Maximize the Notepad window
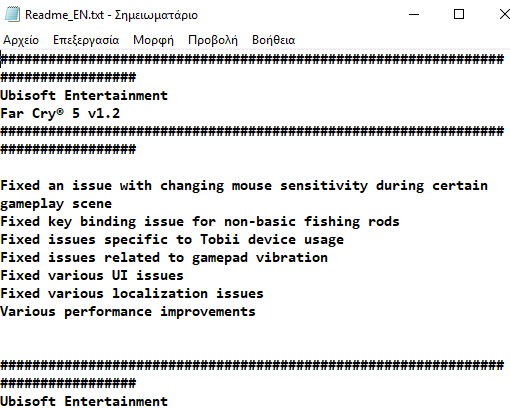The width and height of the screenshot is (510, 408). pos(459,14)
